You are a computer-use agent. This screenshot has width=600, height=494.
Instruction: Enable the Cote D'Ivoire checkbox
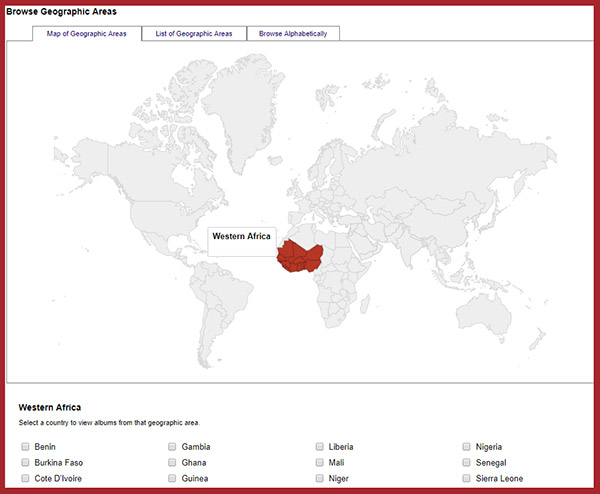tap(25, 479)
